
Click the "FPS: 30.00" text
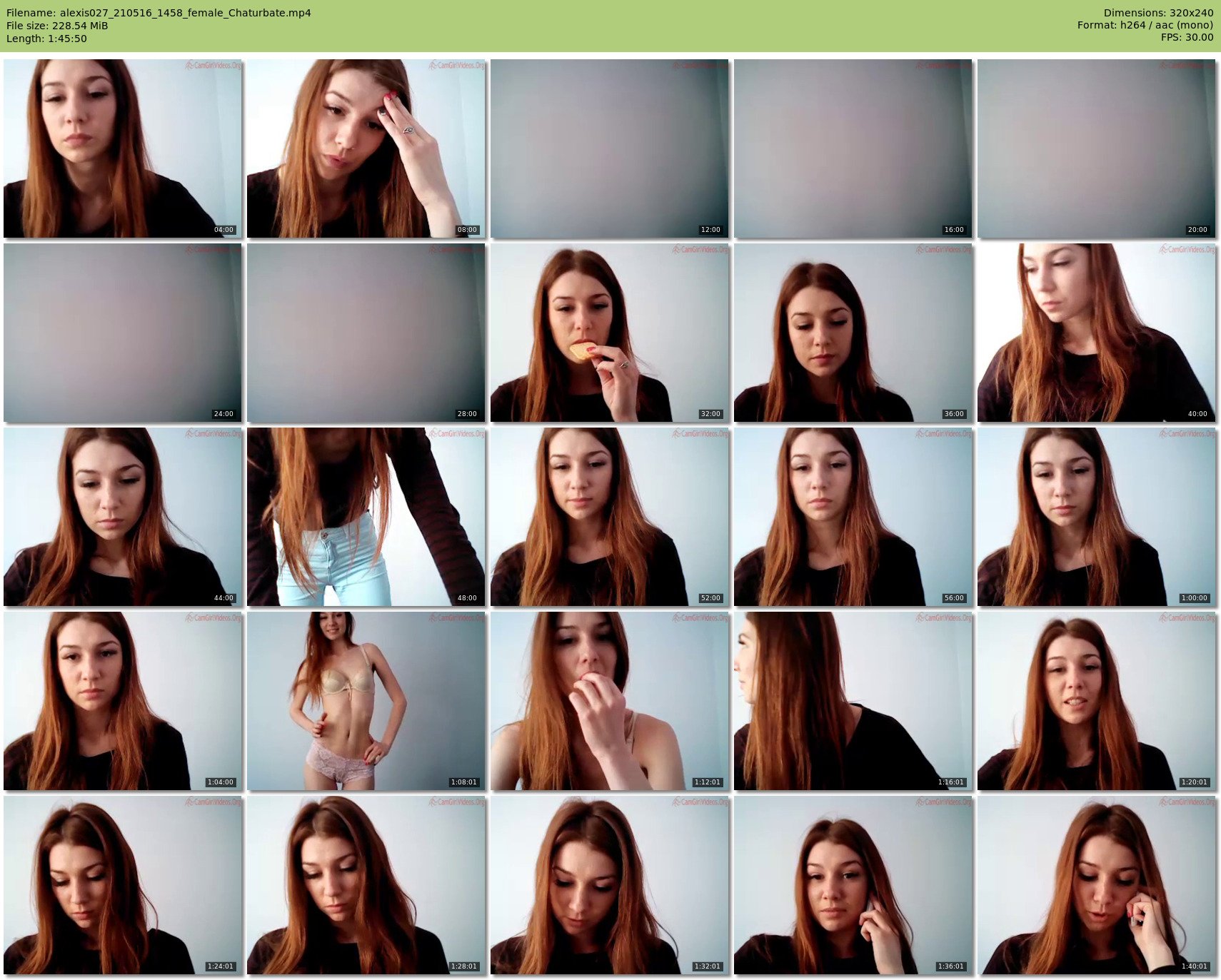(1187, 37)
